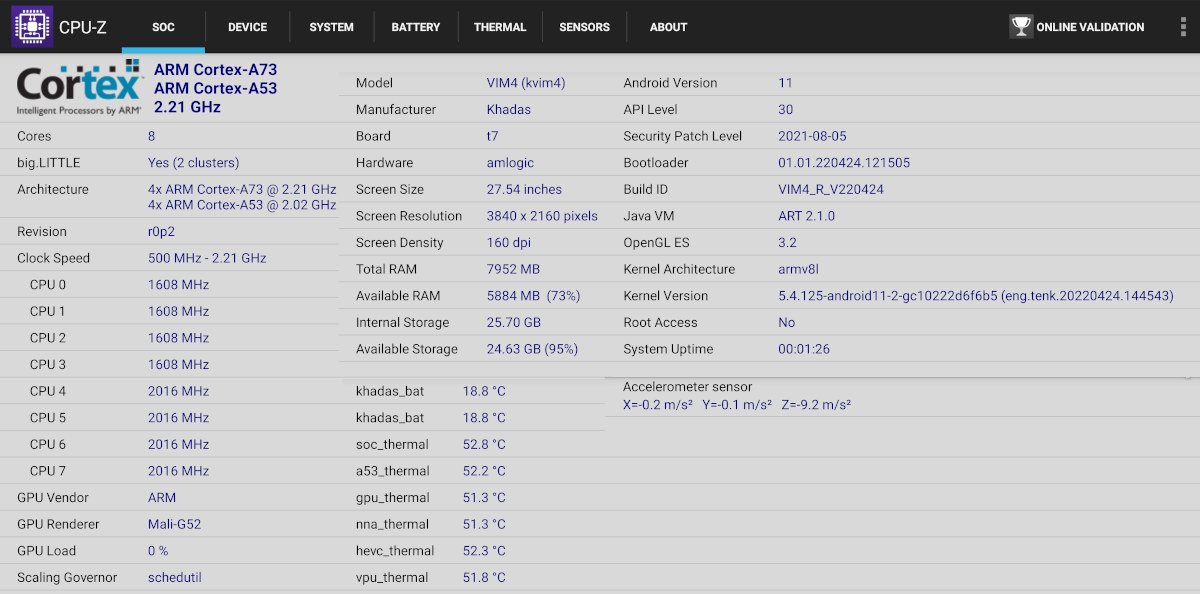Open the three-dot overflow menu
The width and height of the screenshot is (1200, 594).
coord(1183,27)
